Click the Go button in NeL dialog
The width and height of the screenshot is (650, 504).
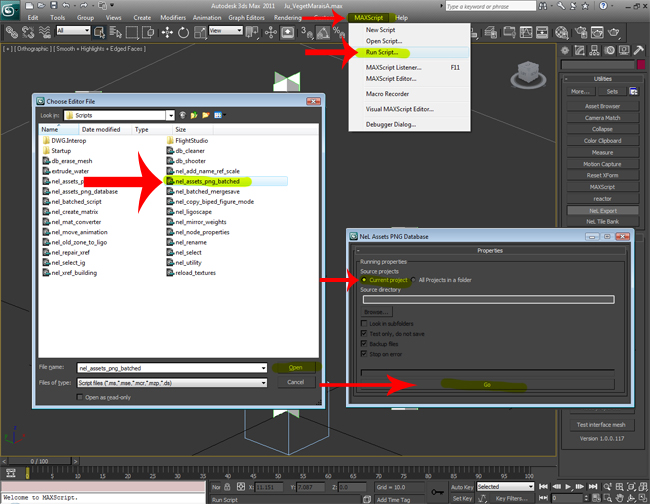tap(487, 385)
